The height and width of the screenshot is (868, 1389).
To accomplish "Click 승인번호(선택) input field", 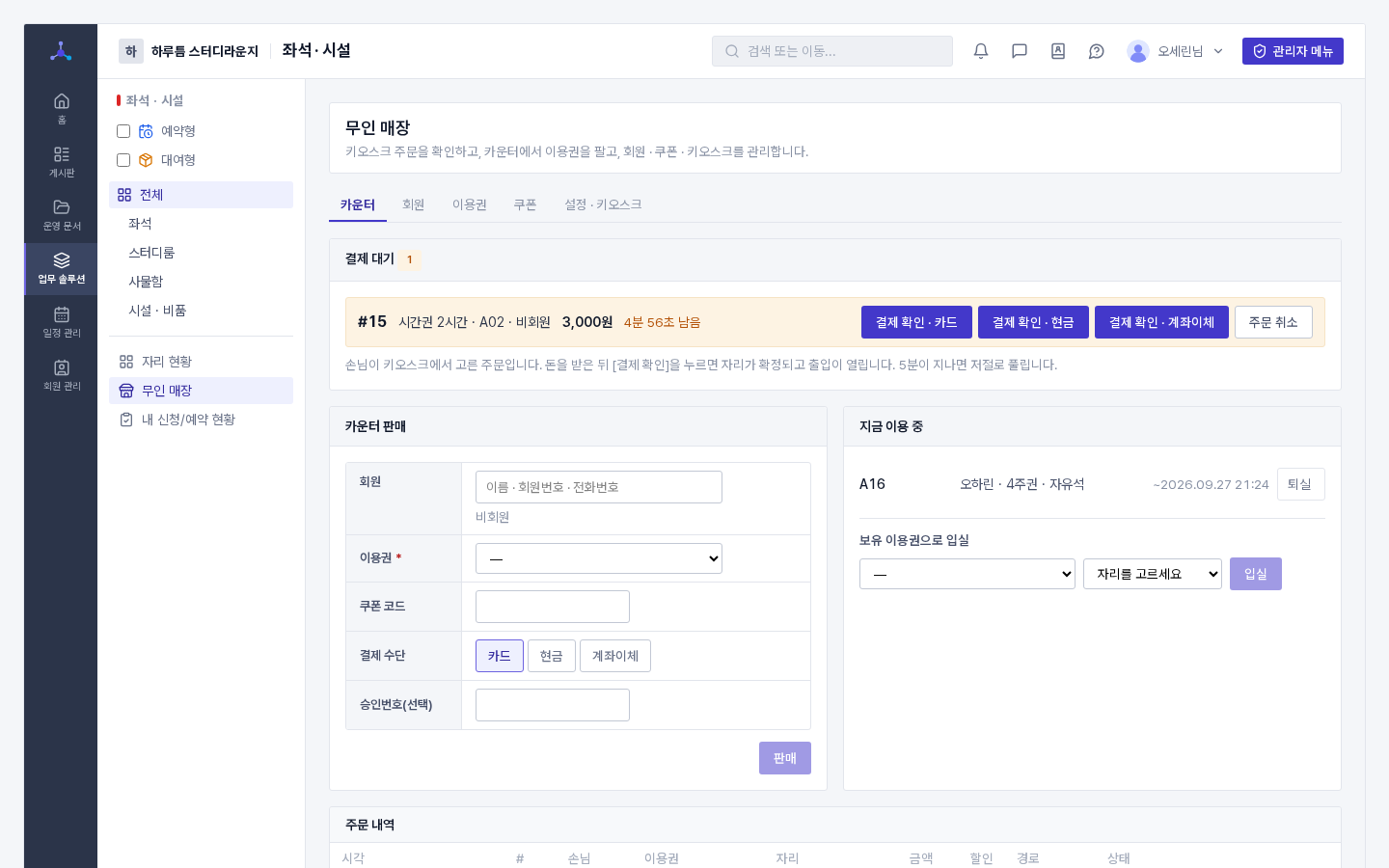I will pyautogui.click(x=553, y=705).
